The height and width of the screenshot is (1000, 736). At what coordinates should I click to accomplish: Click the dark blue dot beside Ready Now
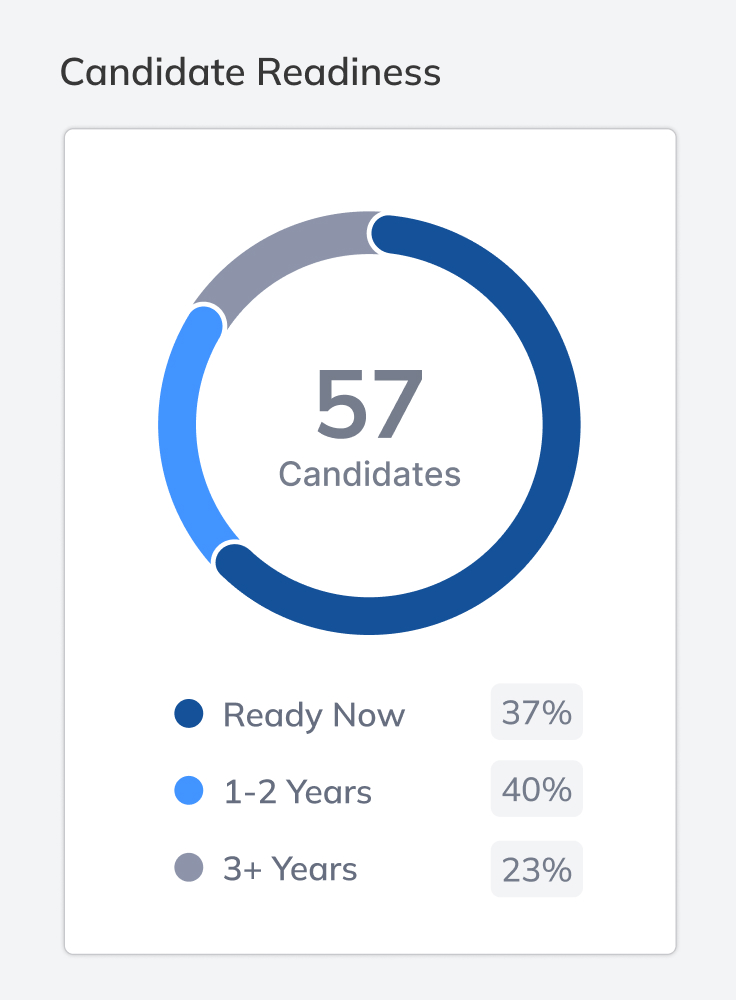click(x=189, y=713)
